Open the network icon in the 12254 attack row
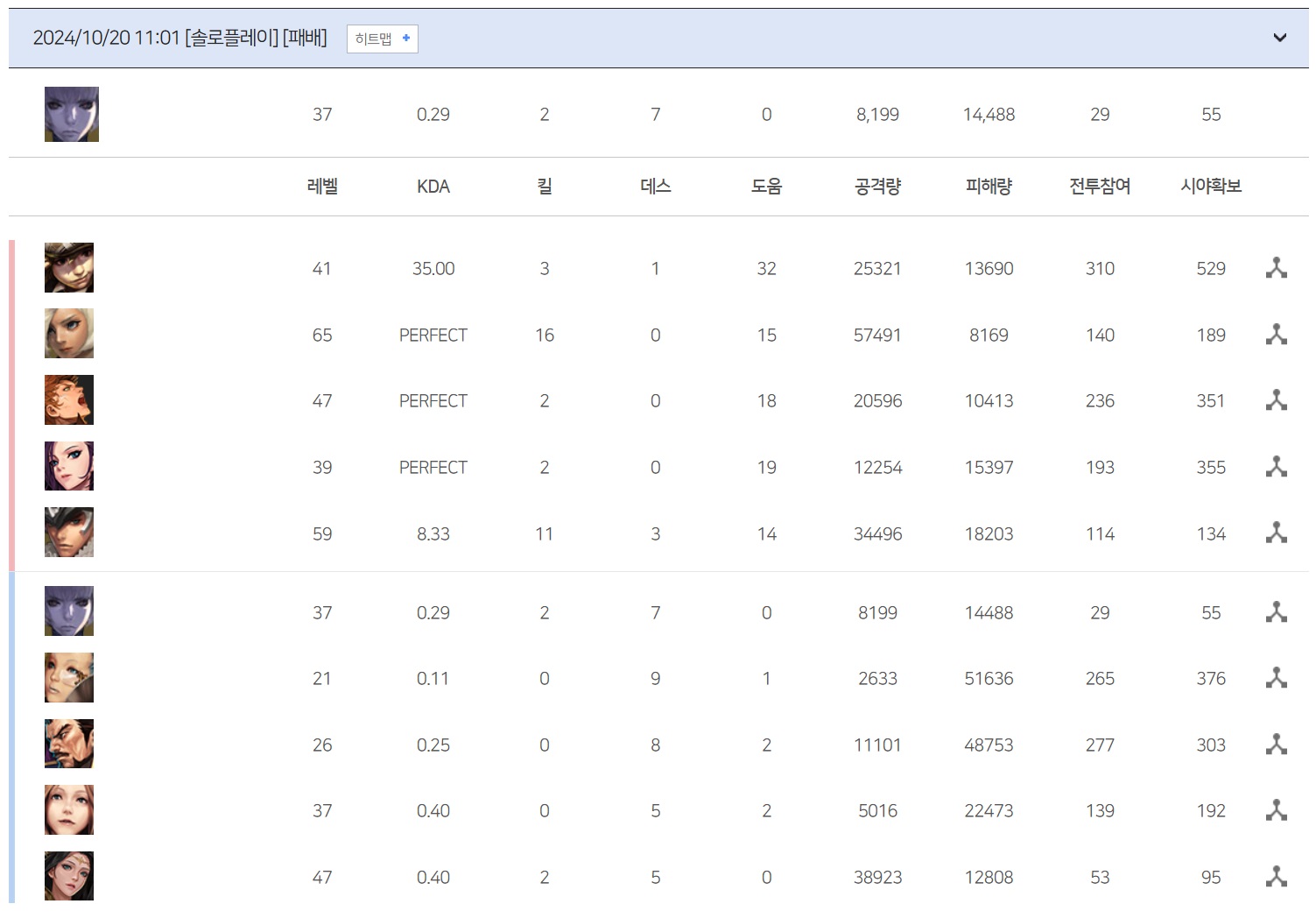Image resolution: width=1316 pixels, height=918 pixels. pos(1276,467)
